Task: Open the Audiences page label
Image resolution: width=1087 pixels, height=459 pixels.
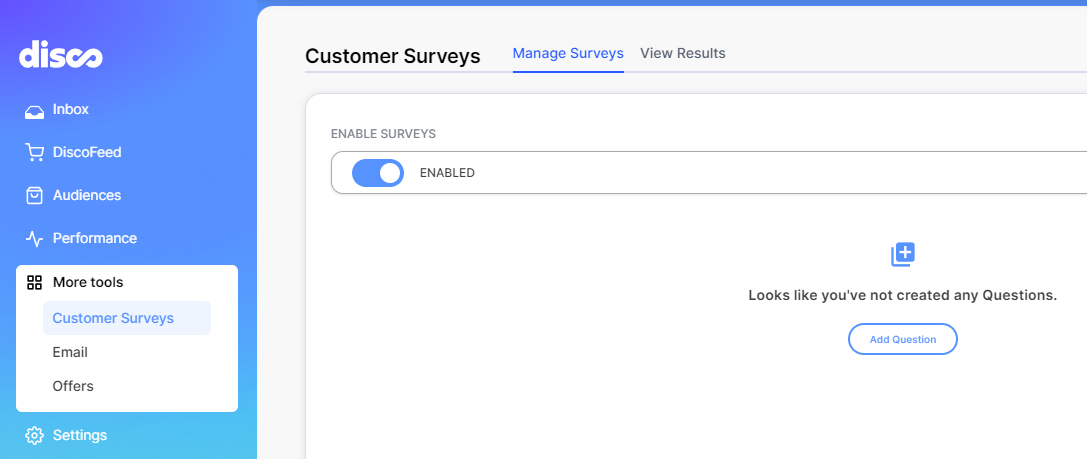Action: click(87, 196)
